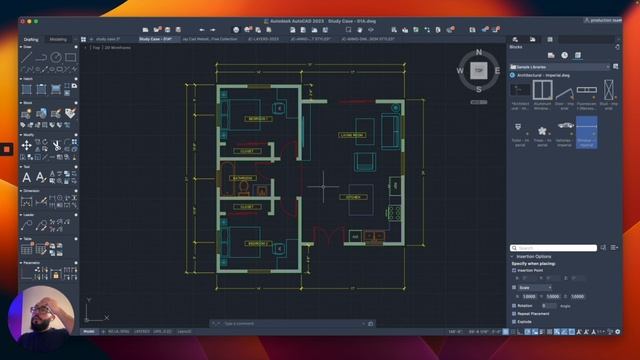Viewport: 640px width, 360px height.
Task: Select the Door - Imperial block thumbnail
Action: (x=564, y=95)
